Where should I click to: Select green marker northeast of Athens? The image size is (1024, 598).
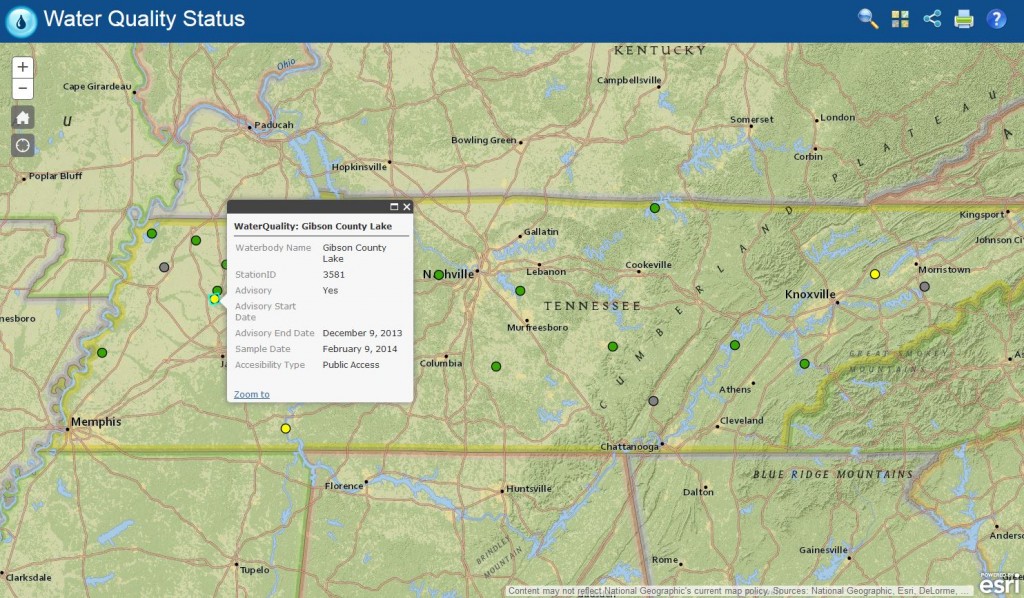(735, 345)
